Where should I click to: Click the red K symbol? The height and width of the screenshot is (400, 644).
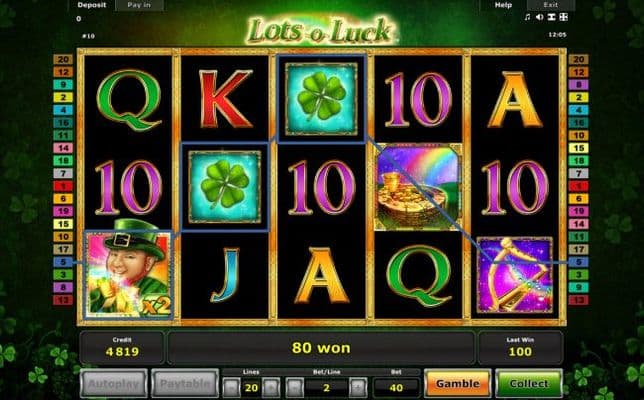point(225,99)
